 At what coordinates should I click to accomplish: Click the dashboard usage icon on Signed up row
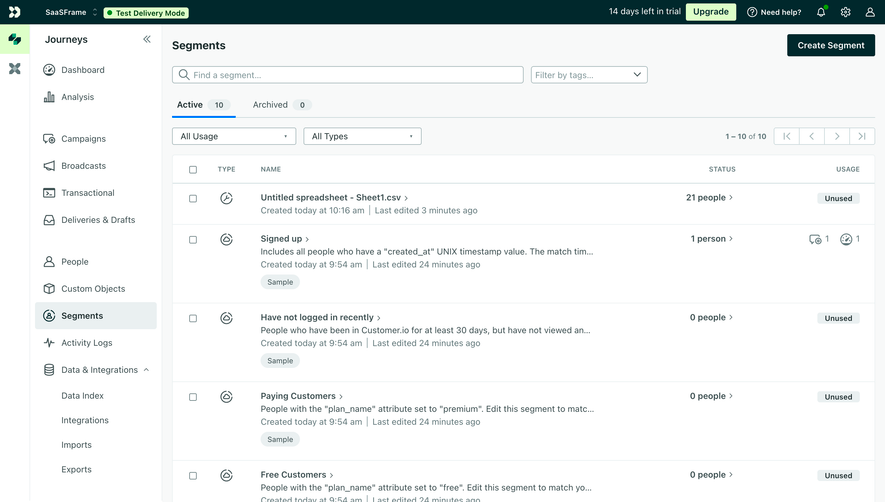coord(846,239)
